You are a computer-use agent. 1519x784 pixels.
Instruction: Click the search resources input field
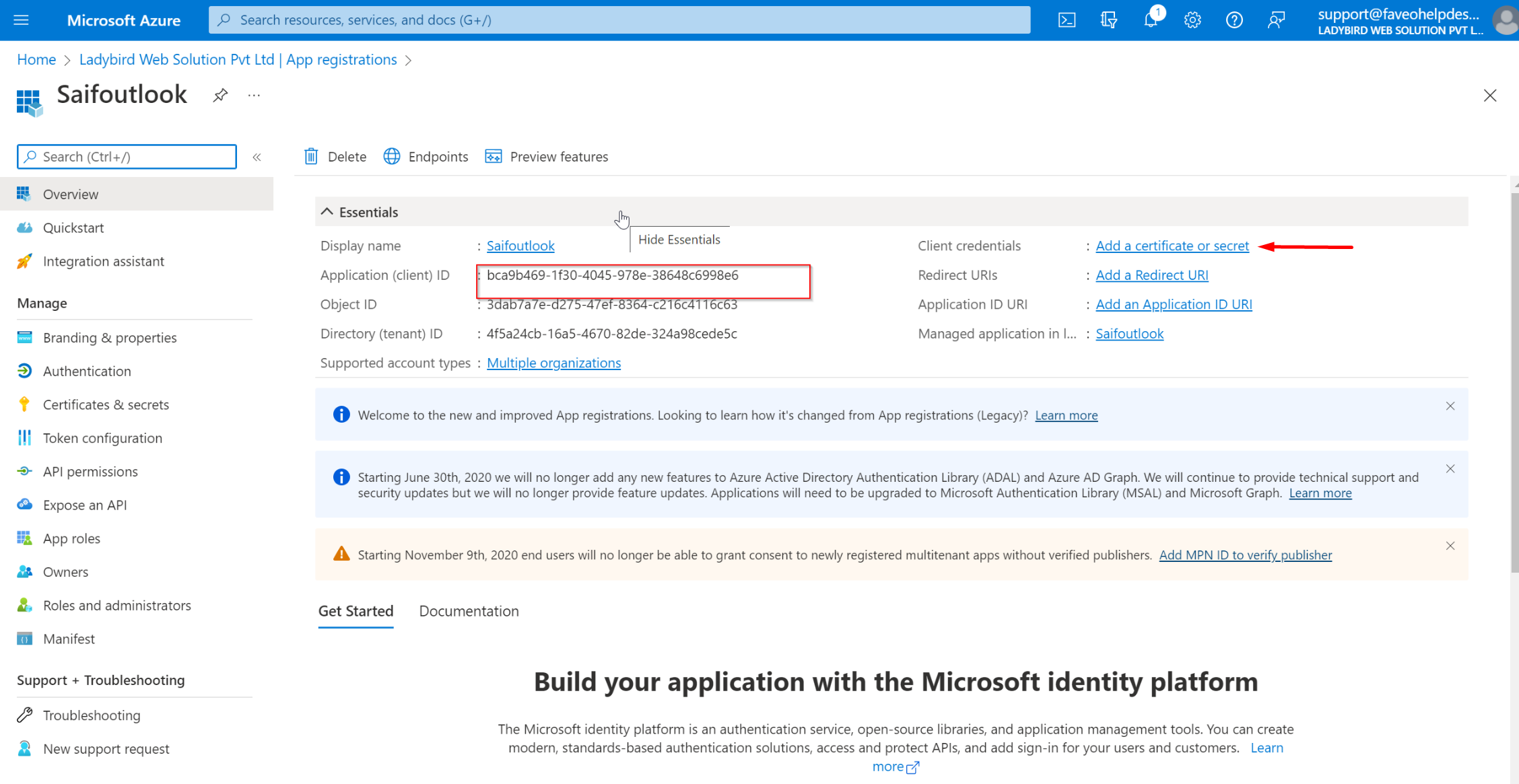[619, 20]
